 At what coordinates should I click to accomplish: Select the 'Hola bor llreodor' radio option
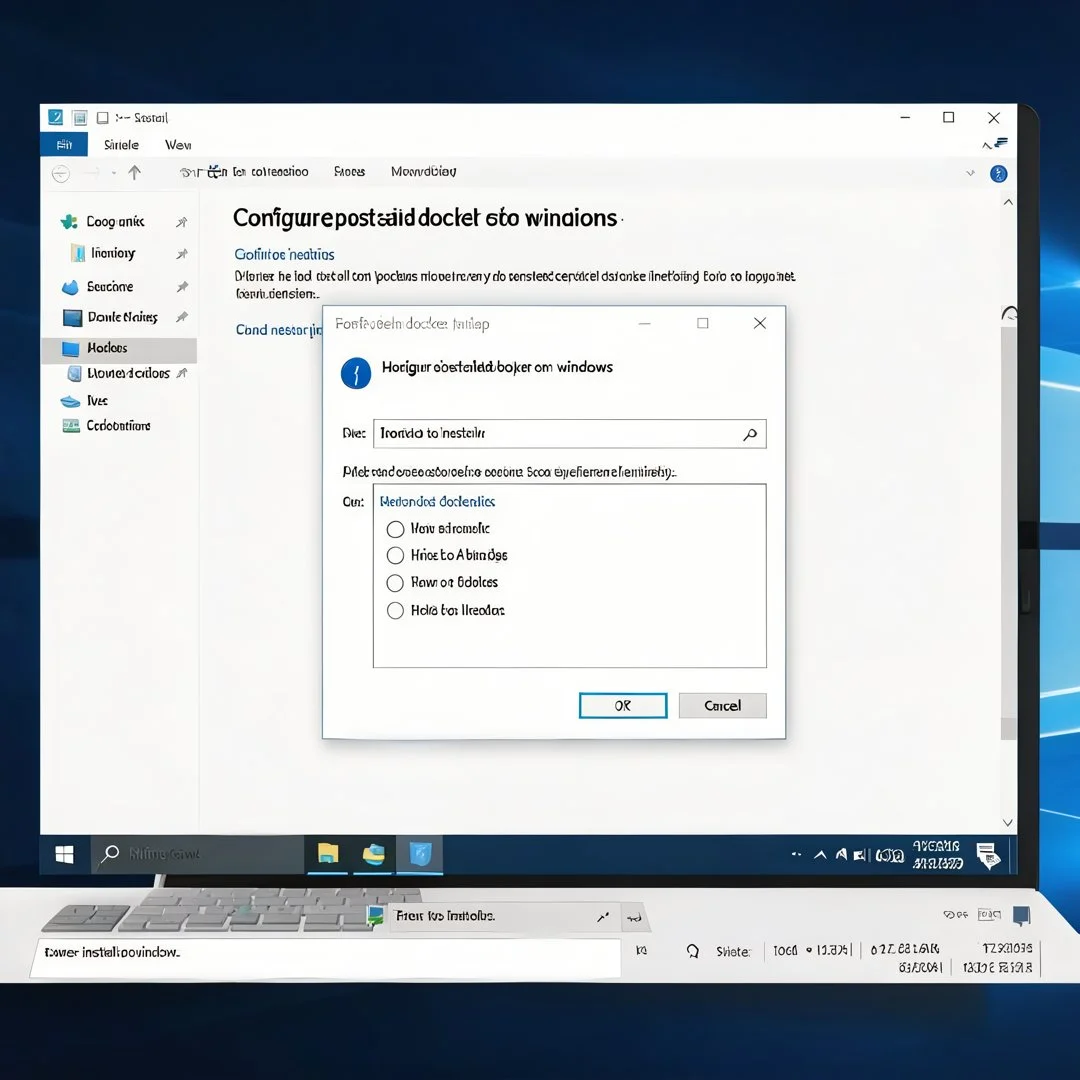395,610
